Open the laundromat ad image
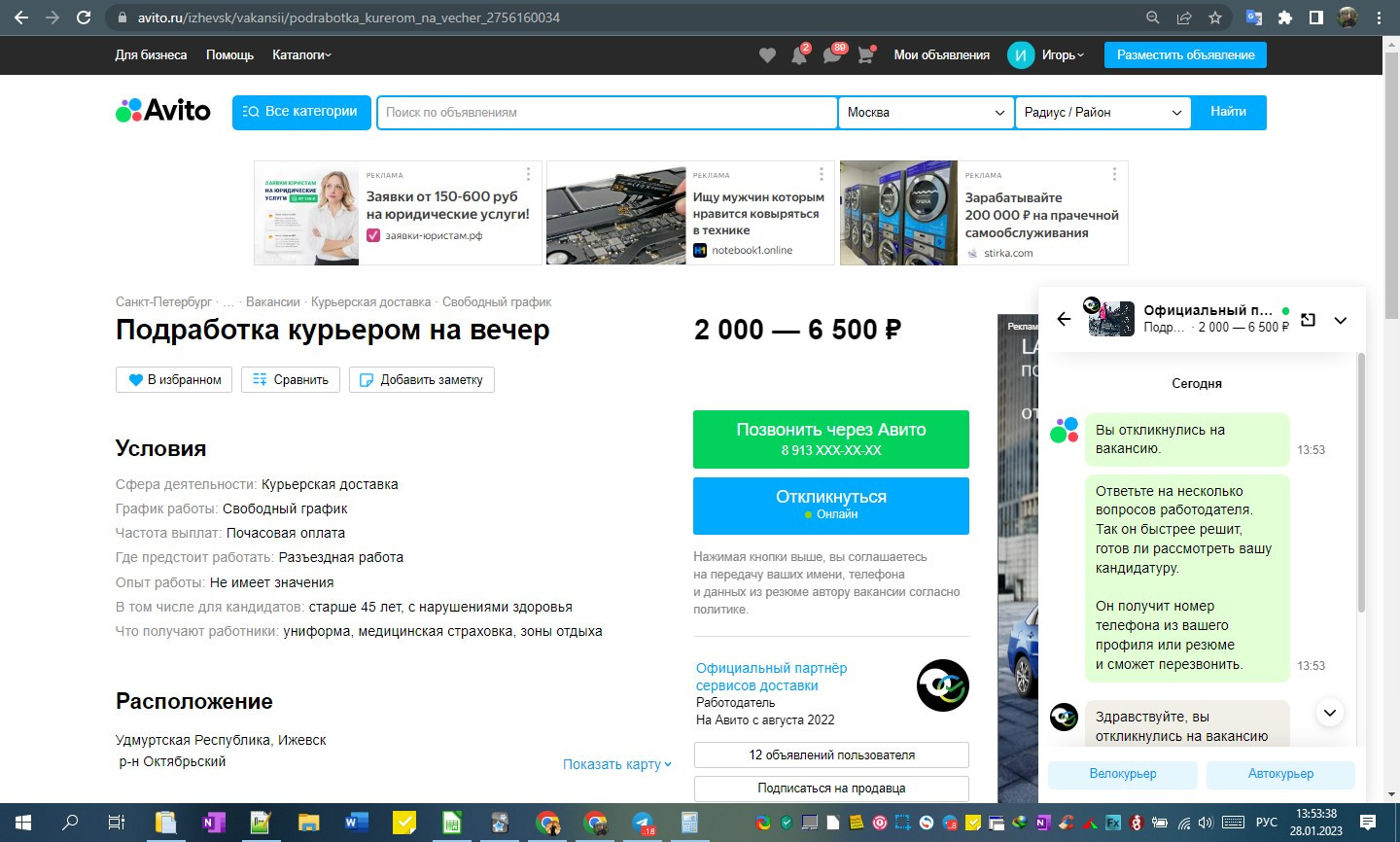Viewport: 1400px width, 842px height. pos(898,213)
